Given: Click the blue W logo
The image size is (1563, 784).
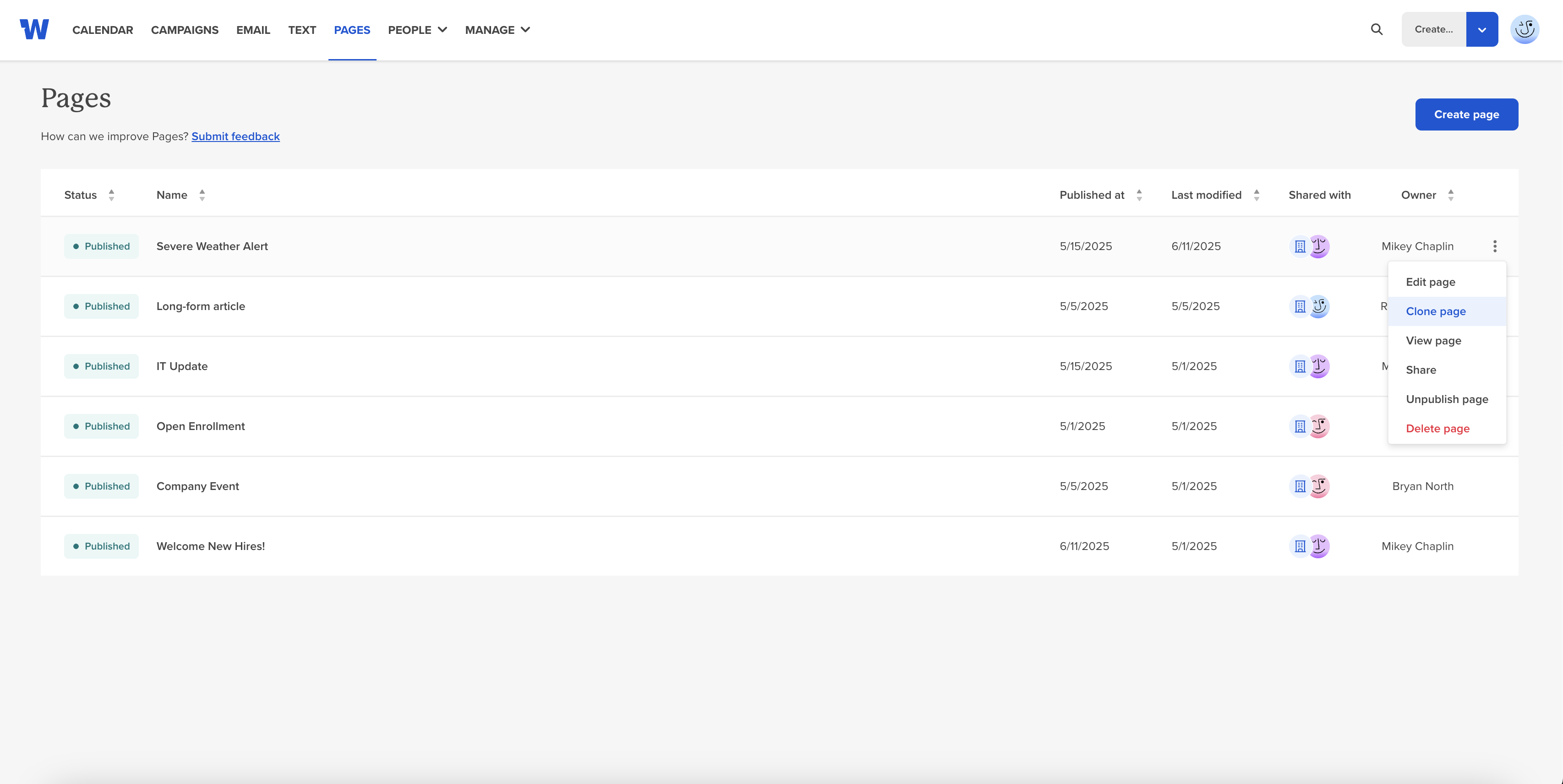Looking at the screenshot, I should tap(34, 29).
